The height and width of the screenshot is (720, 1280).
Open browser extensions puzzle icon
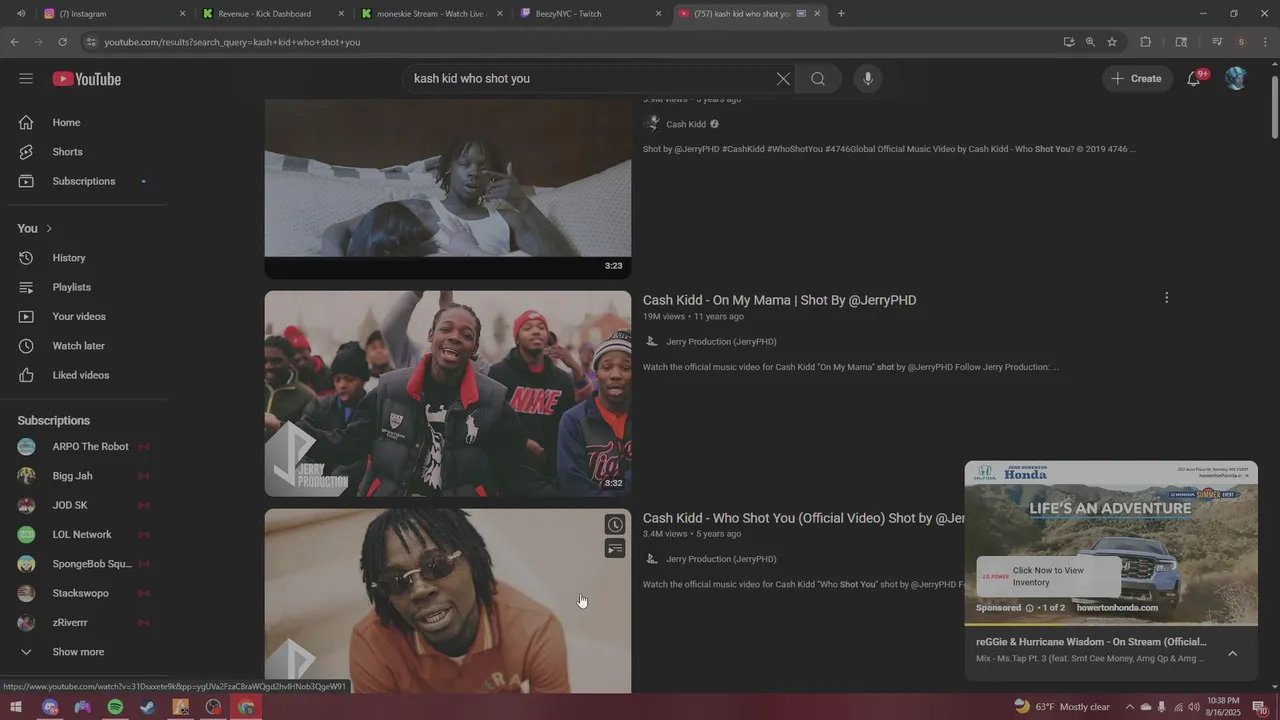(1146, 42)
